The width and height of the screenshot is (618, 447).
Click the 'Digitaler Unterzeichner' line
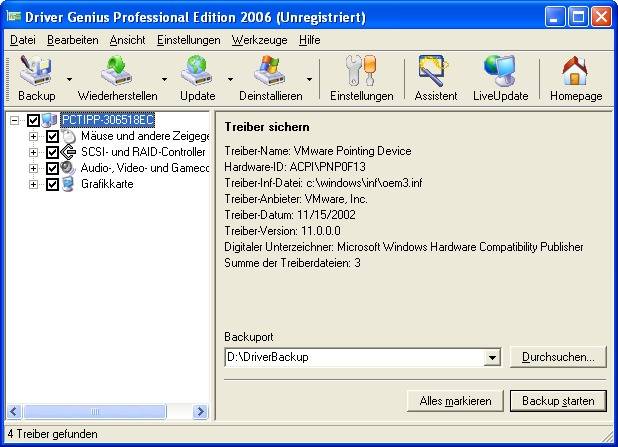(x=404, y=247)
